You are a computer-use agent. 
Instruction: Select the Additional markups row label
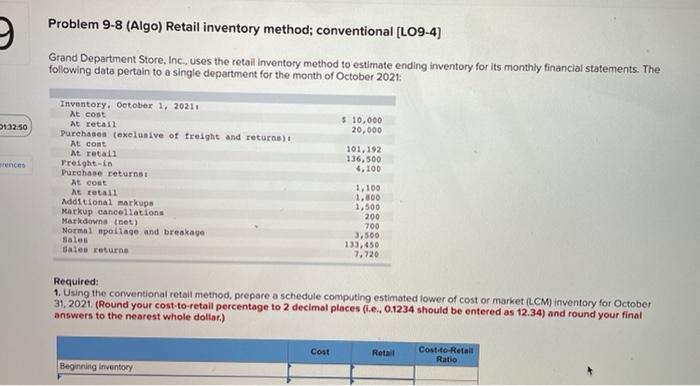pyautogui.click(x=108, y=203)
